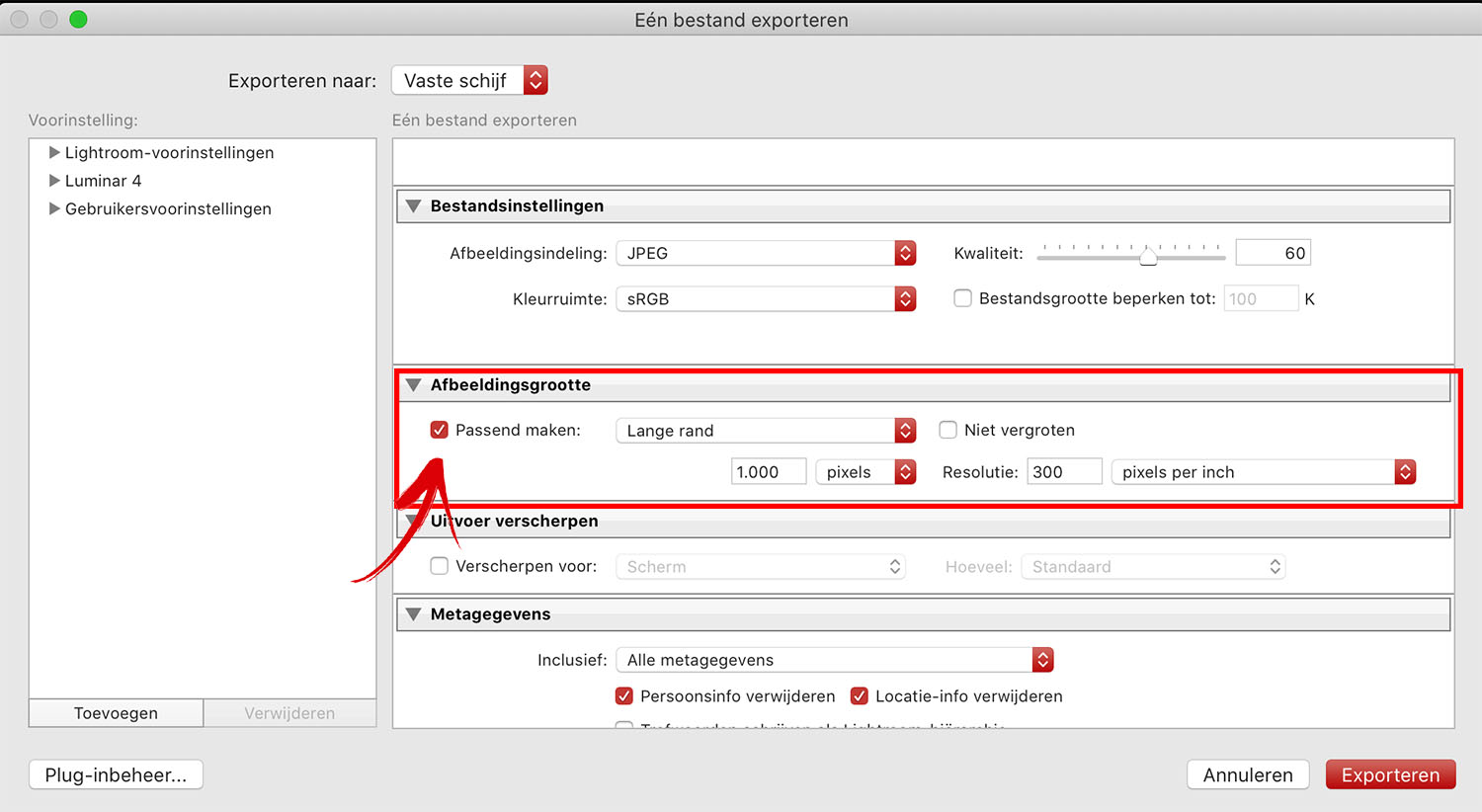
Task: Uncheck Locatie-info verwijderen checkbox
Action: (860, 696)
